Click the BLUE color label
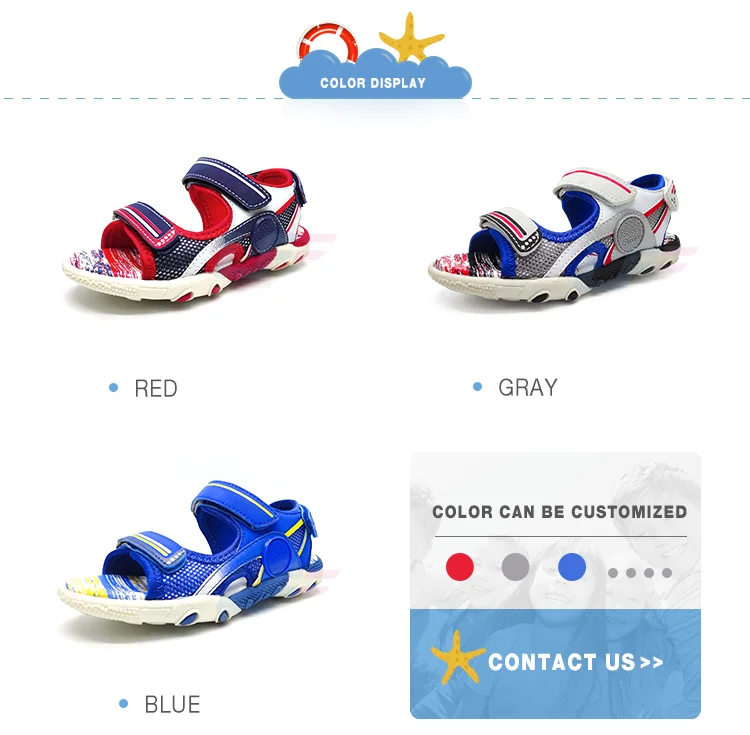Image resolution: width=750 pixels, height=735 pixels. [x=172, y=704]
